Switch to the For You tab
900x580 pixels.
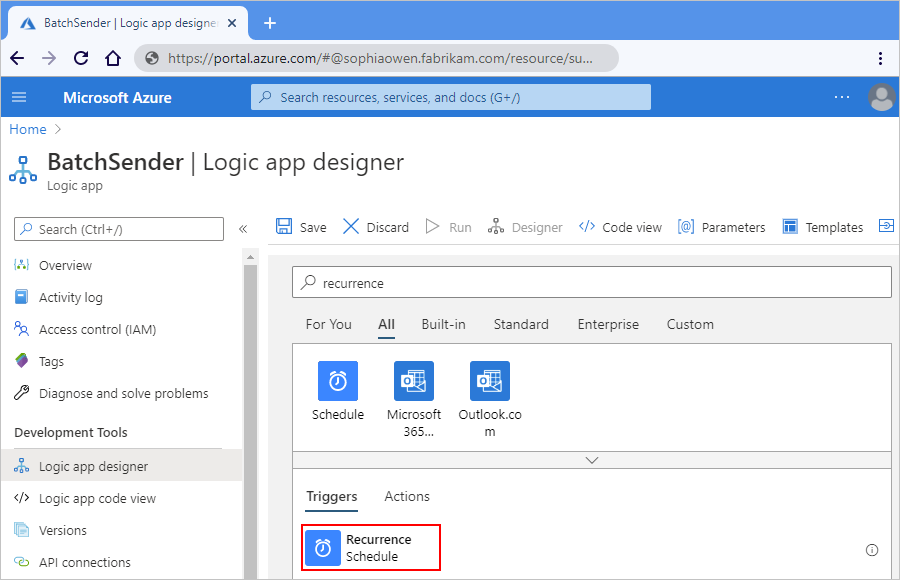tap(328, 324)
